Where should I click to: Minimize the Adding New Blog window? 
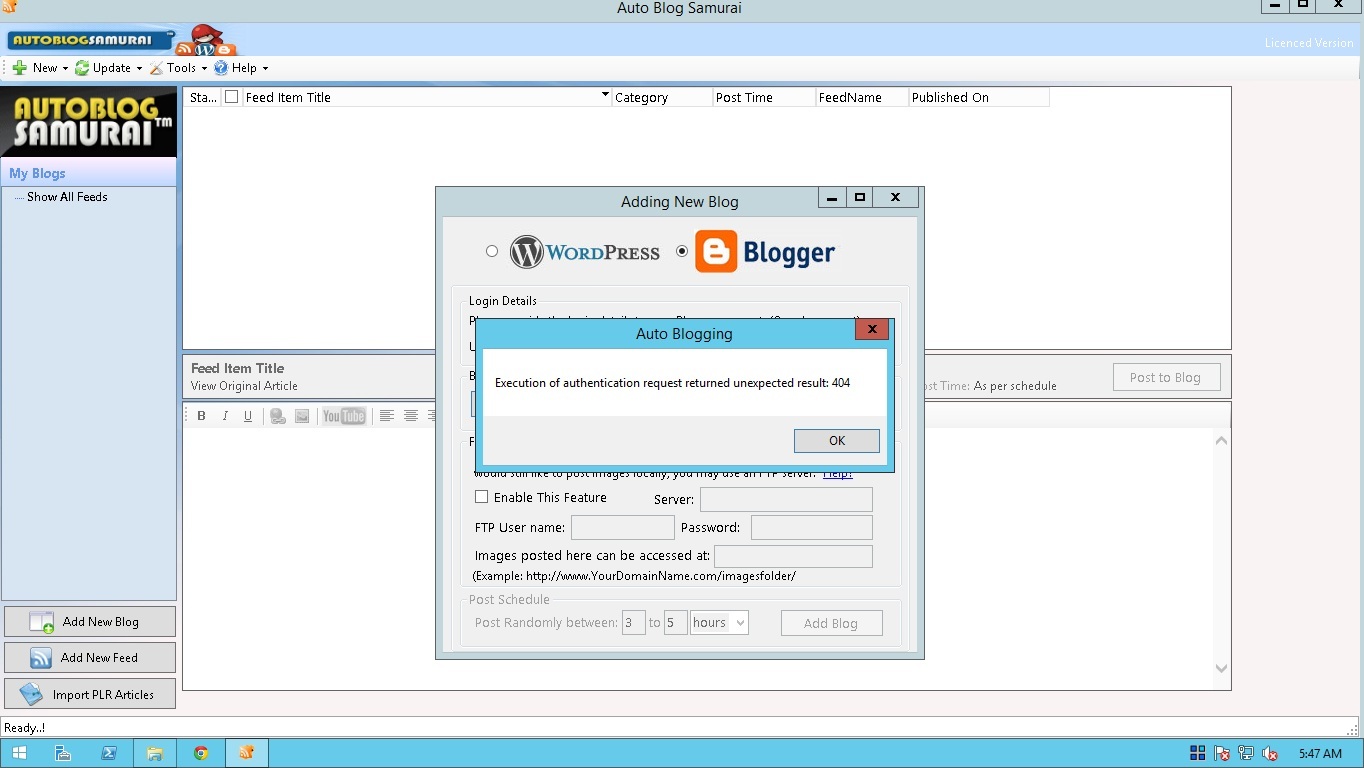832,197
